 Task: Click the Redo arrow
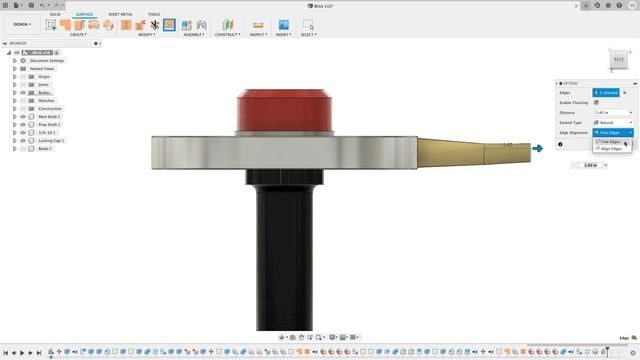click(56, 5)
